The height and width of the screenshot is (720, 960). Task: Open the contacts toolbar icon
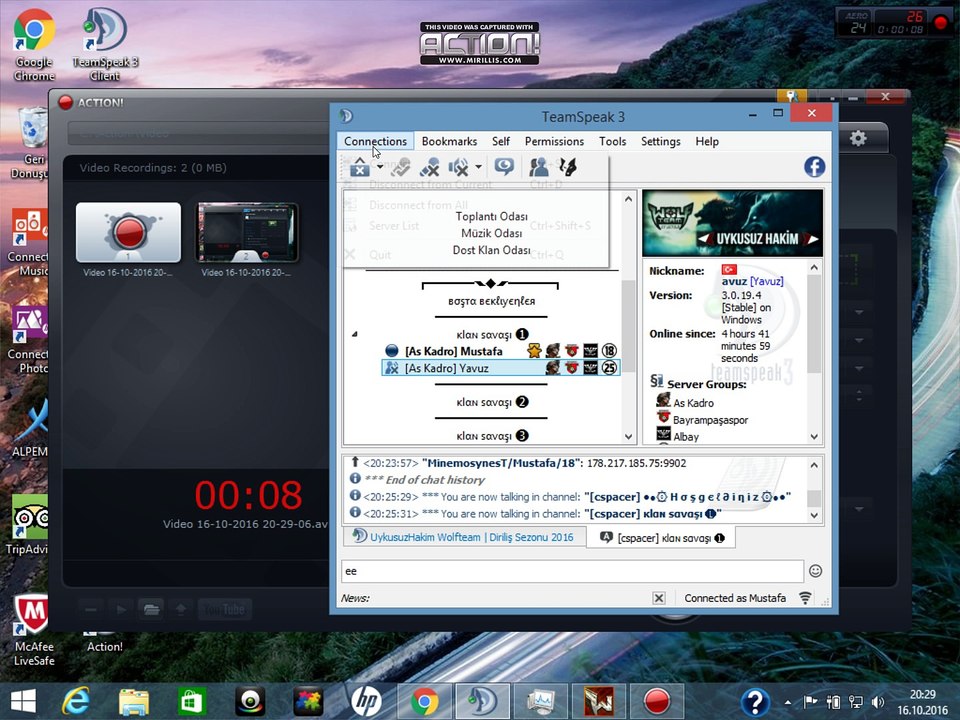(x=539, y=167)
